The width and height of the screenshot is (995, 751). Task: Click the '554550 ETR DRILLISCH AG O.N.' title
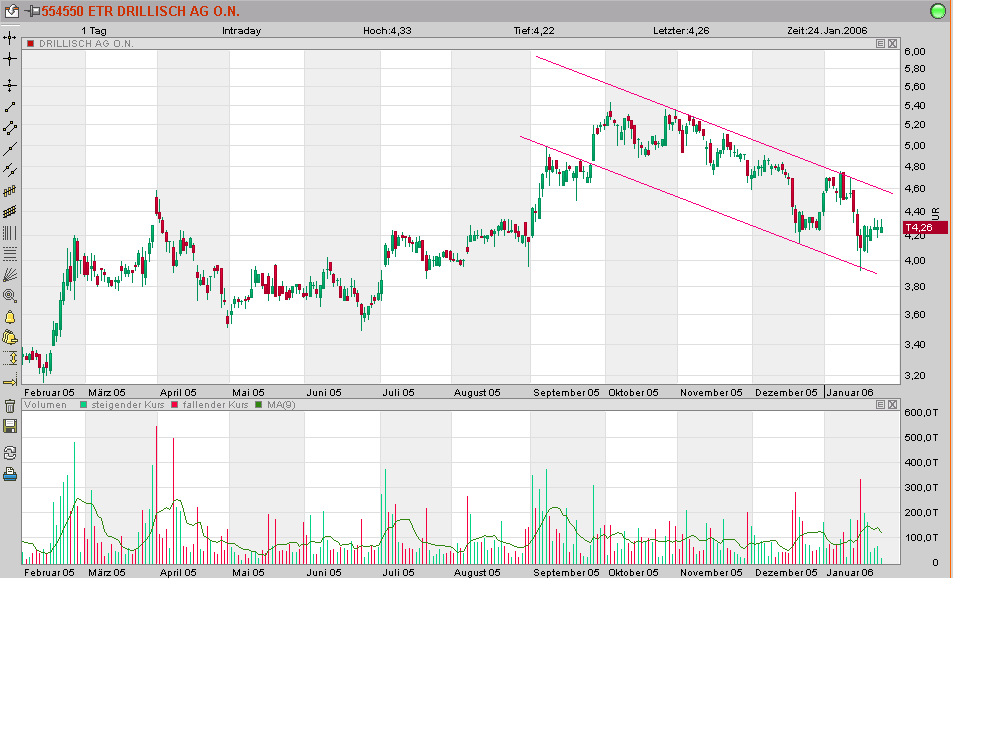140,11
